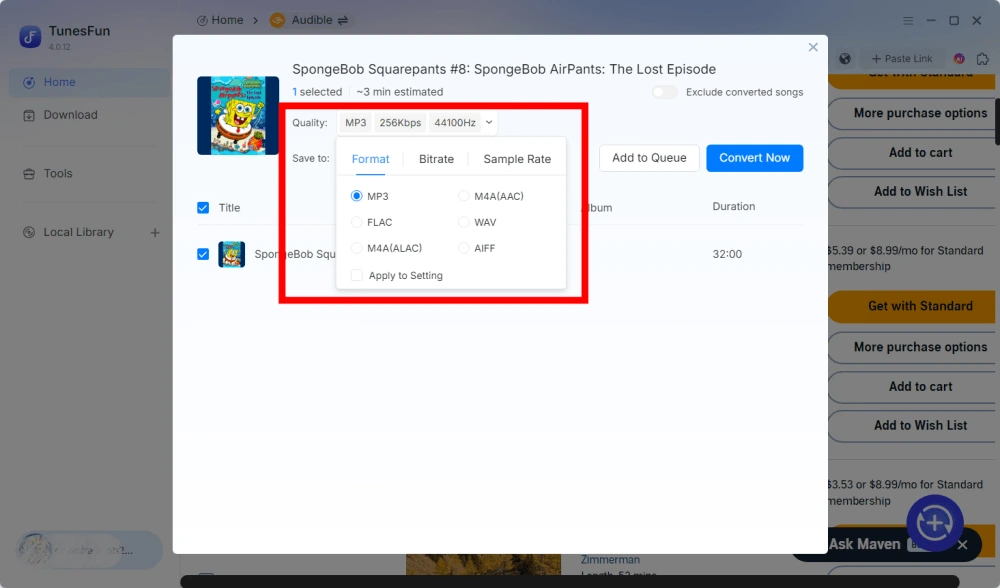Click the SpongeBob track row thumbnail

tap(232, 254)
